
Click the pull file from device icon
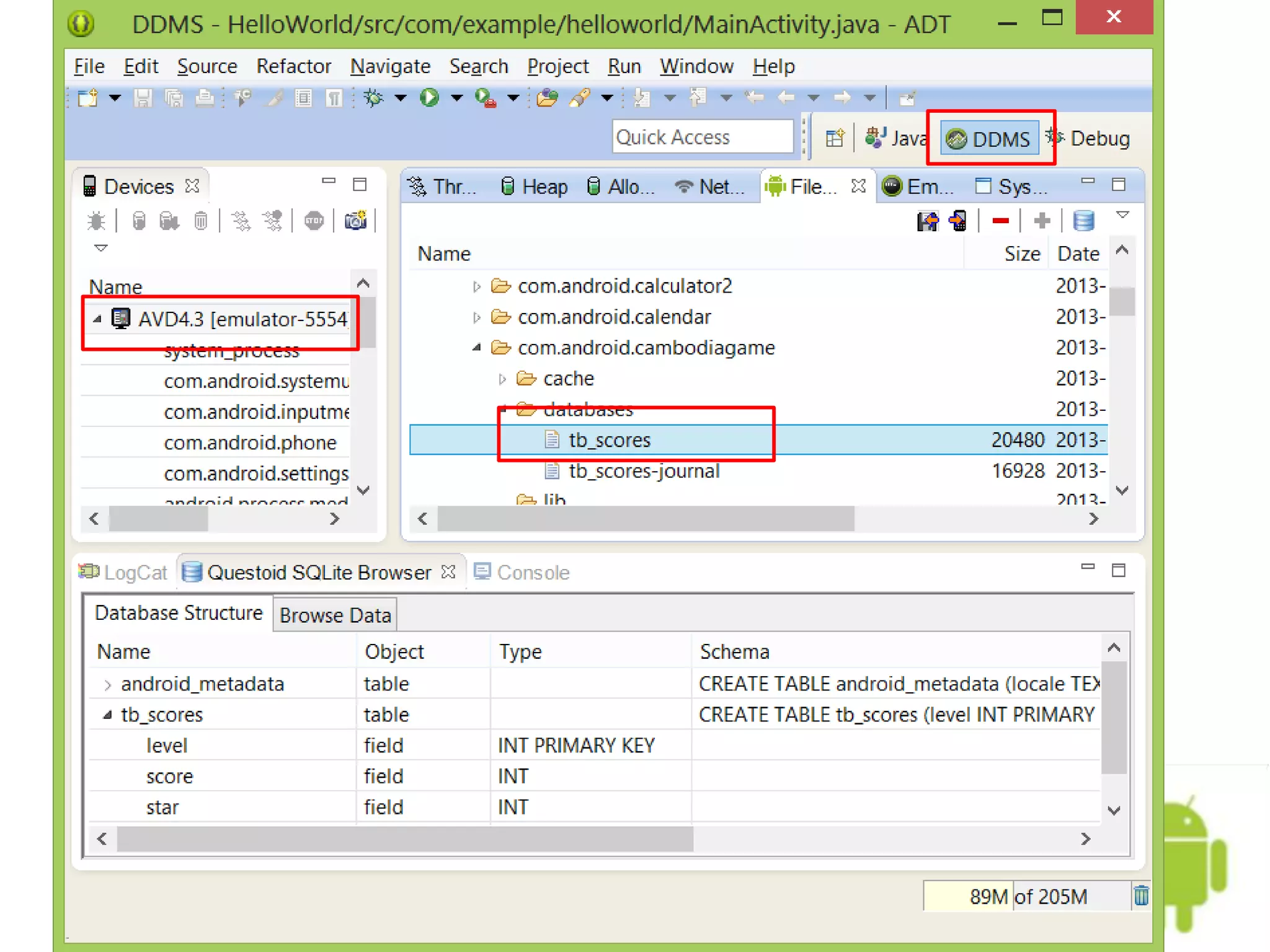(928, 221)
